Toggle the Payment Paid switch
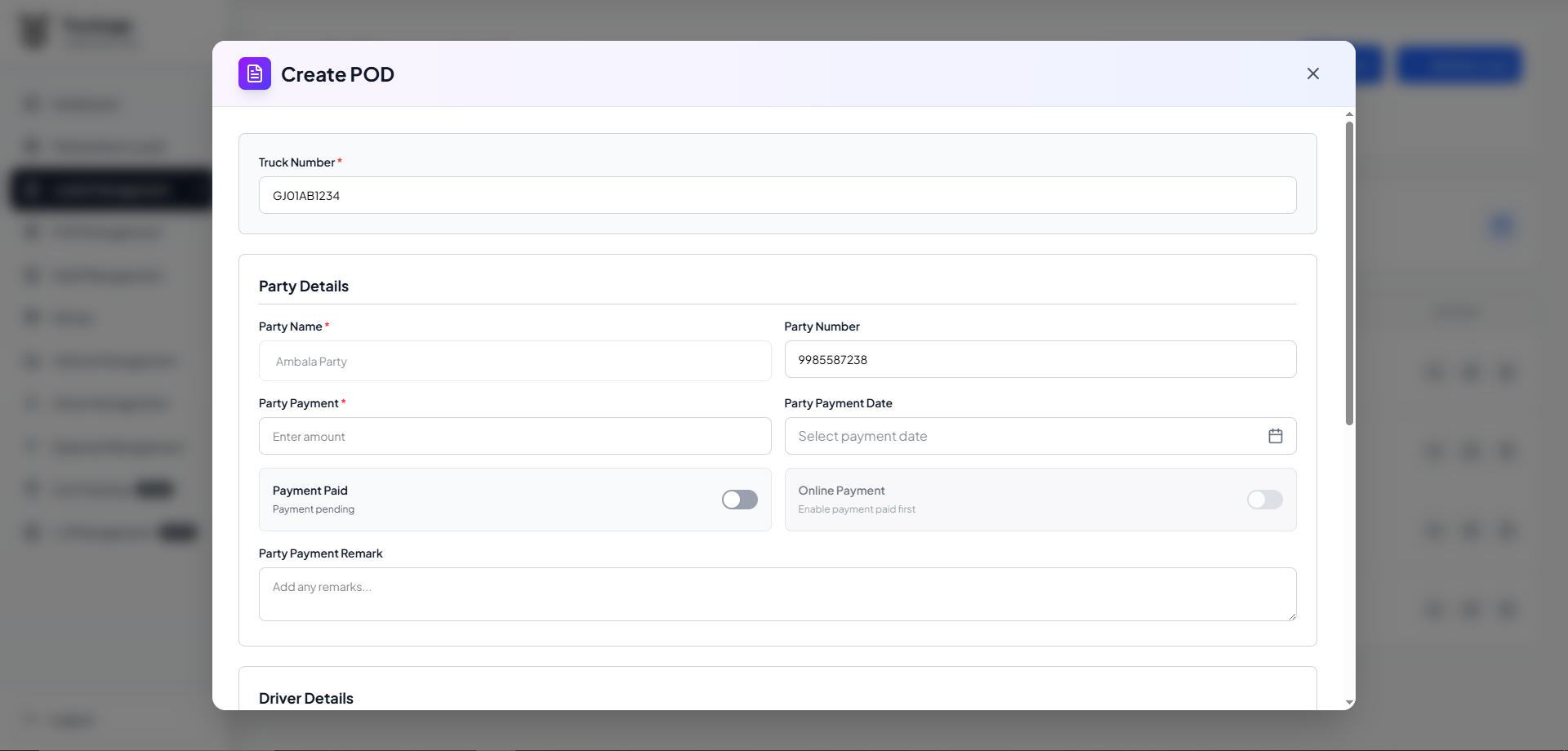 pyautogui.click(x=739, y=500)
